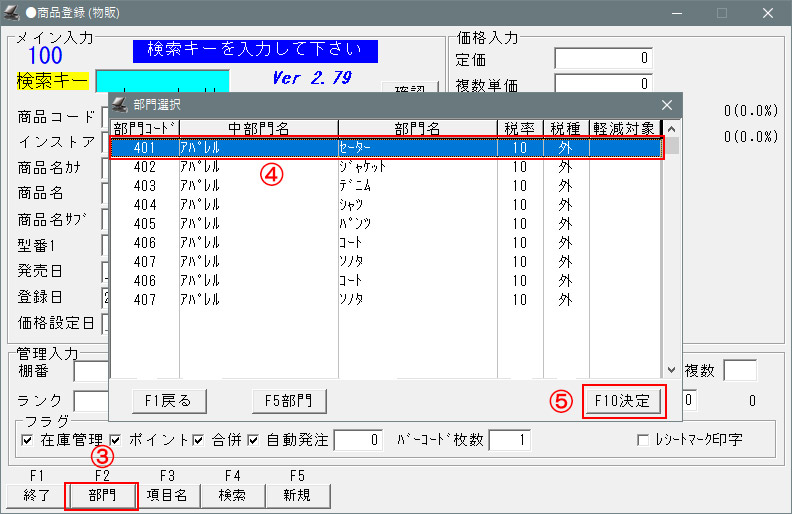Select department row 401 セーター
Viewport: 792px width, 514px height.
(x=385, y=147)
